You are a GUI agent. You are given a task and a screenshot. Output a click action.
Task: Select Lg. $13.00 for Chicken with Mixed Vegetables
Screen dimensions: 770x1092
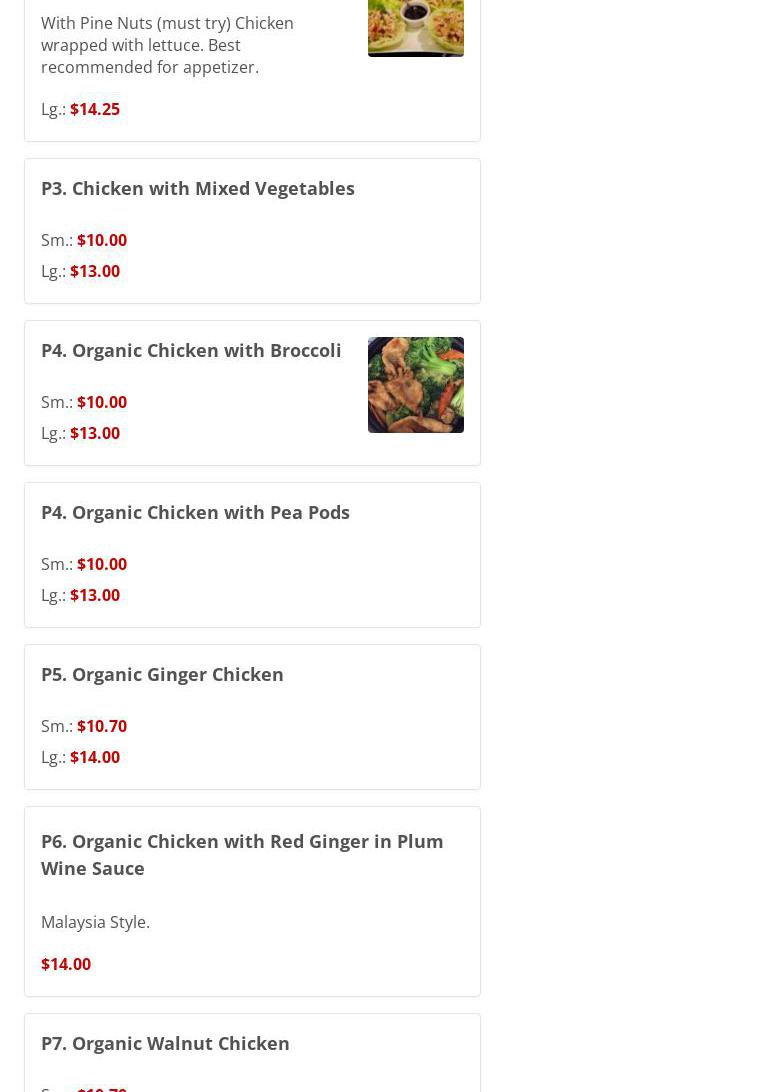(94, 271)
